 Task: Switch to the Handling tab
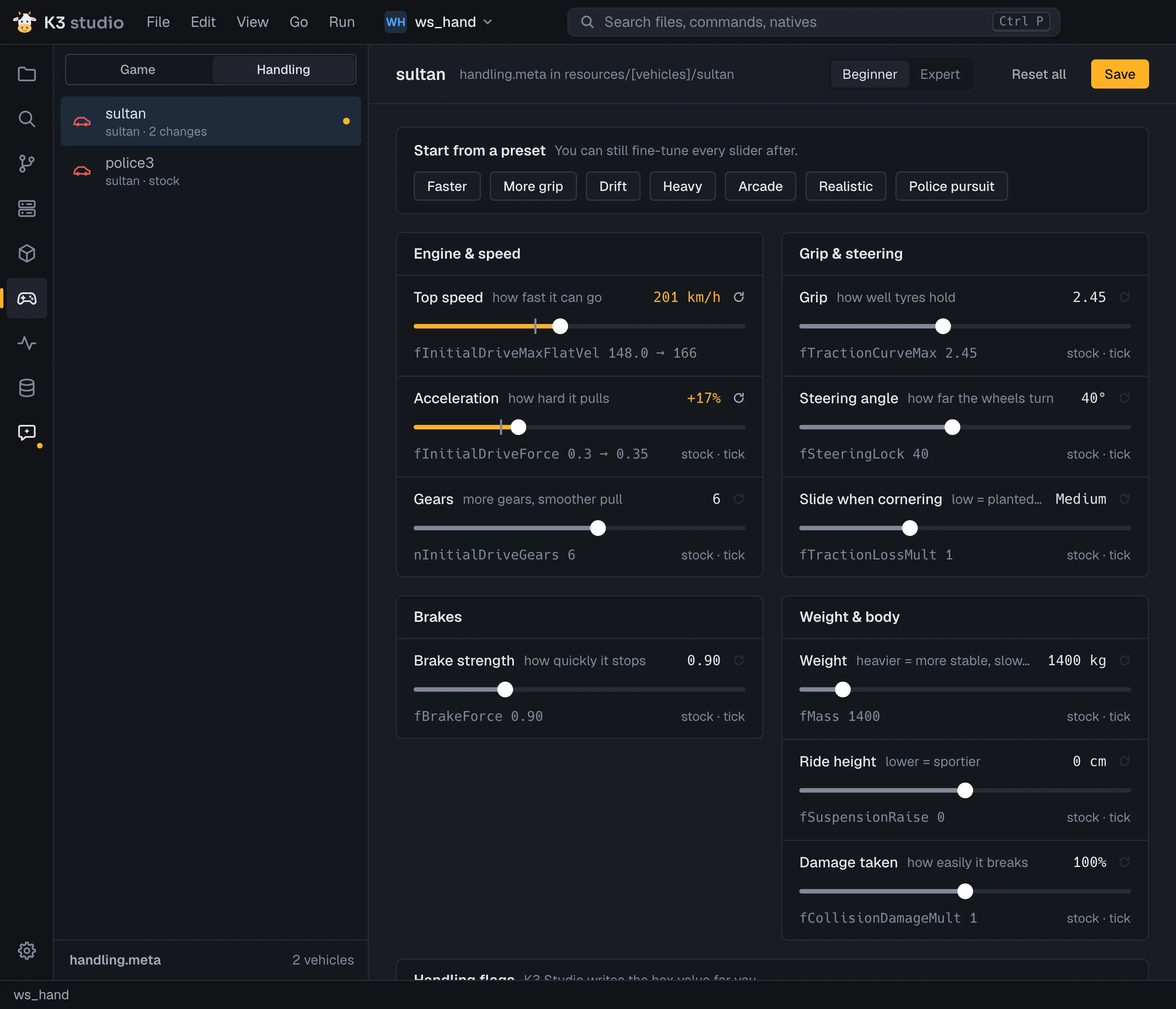283,70
